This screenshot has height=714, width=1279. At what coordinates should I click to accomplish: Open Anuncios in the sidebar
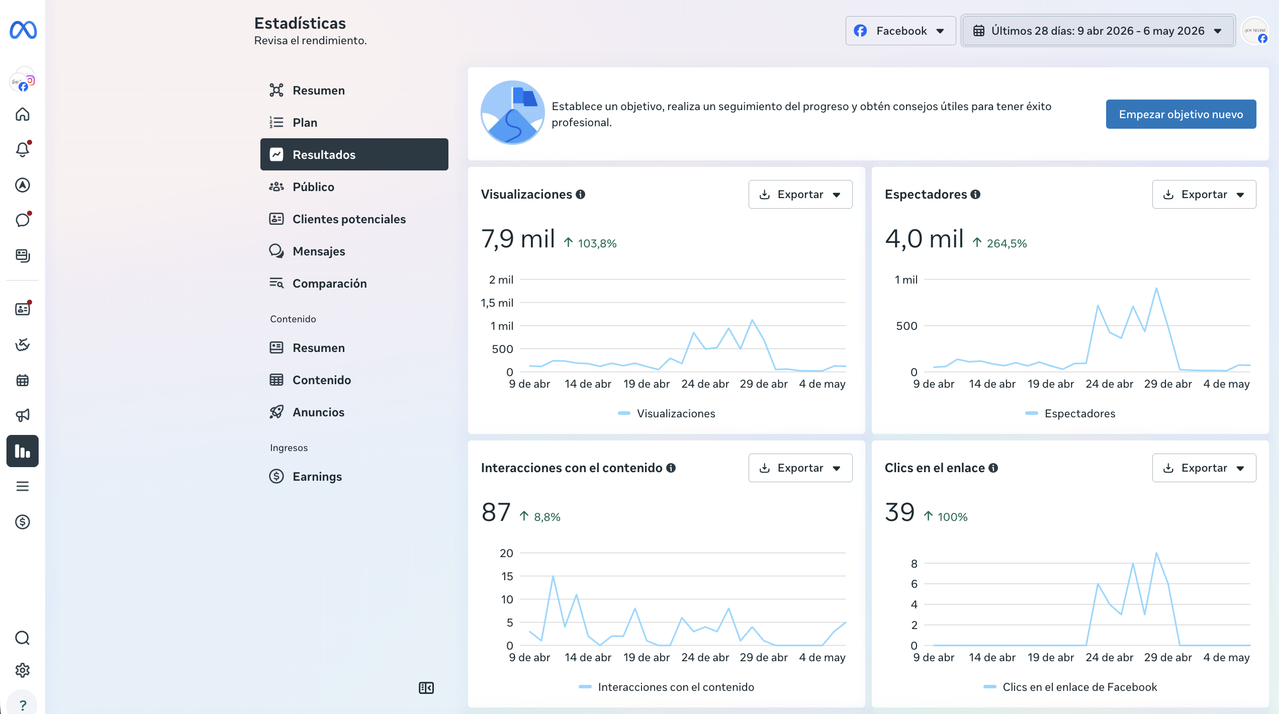[x=354, y=412]
